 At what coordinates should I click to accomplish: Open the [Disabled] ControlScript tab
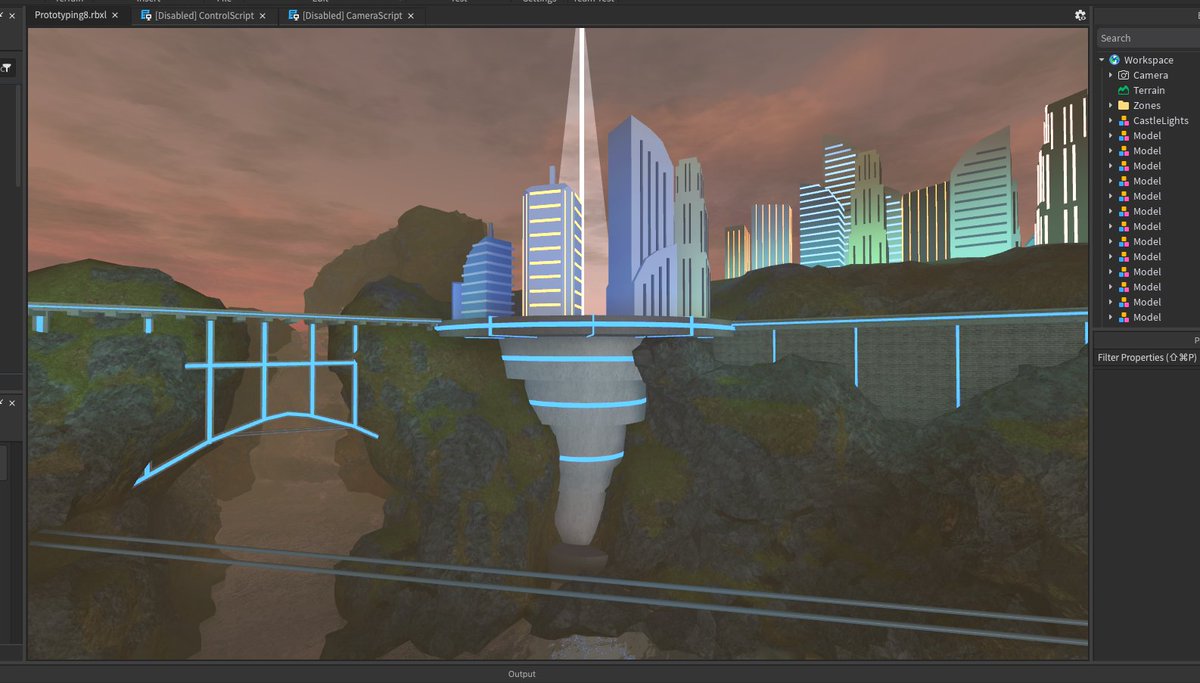click(x=204, y=15)
